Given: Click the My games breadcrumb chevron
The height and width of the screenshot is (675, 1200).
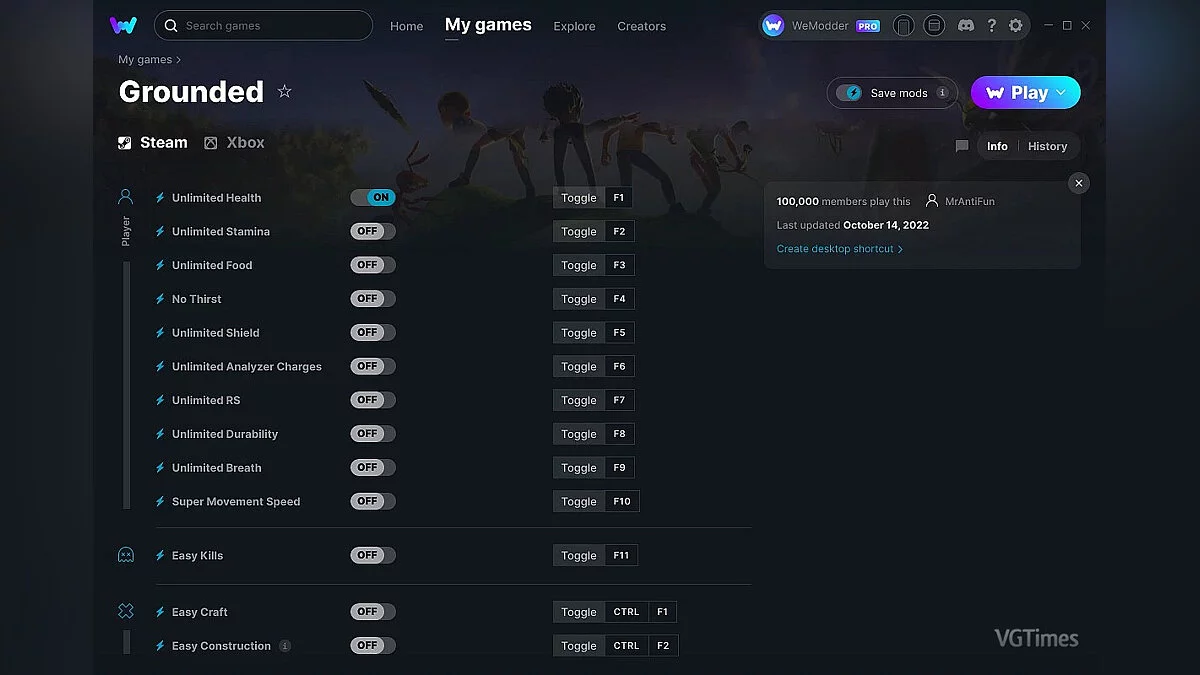Looking at the screenshot, I should [x=178, y=60].
